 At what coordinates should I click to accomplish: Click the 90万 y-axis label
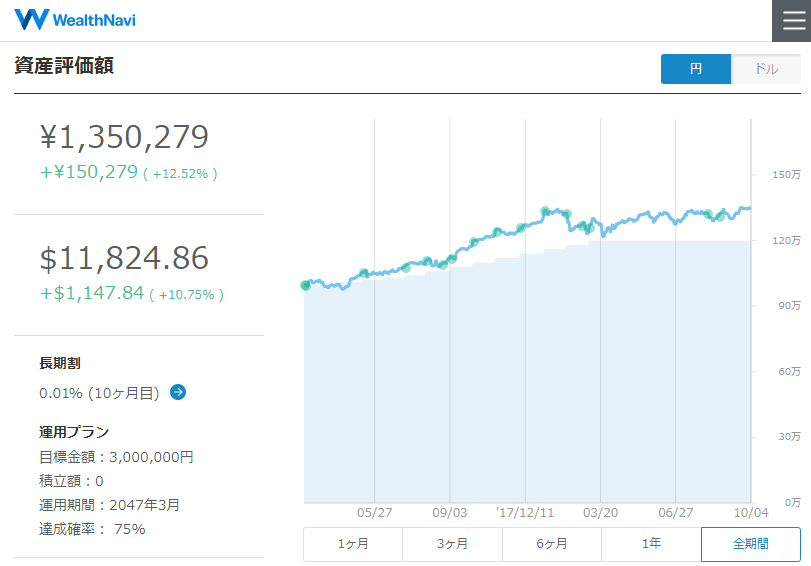pyautogui.click(x=789, y=306)
